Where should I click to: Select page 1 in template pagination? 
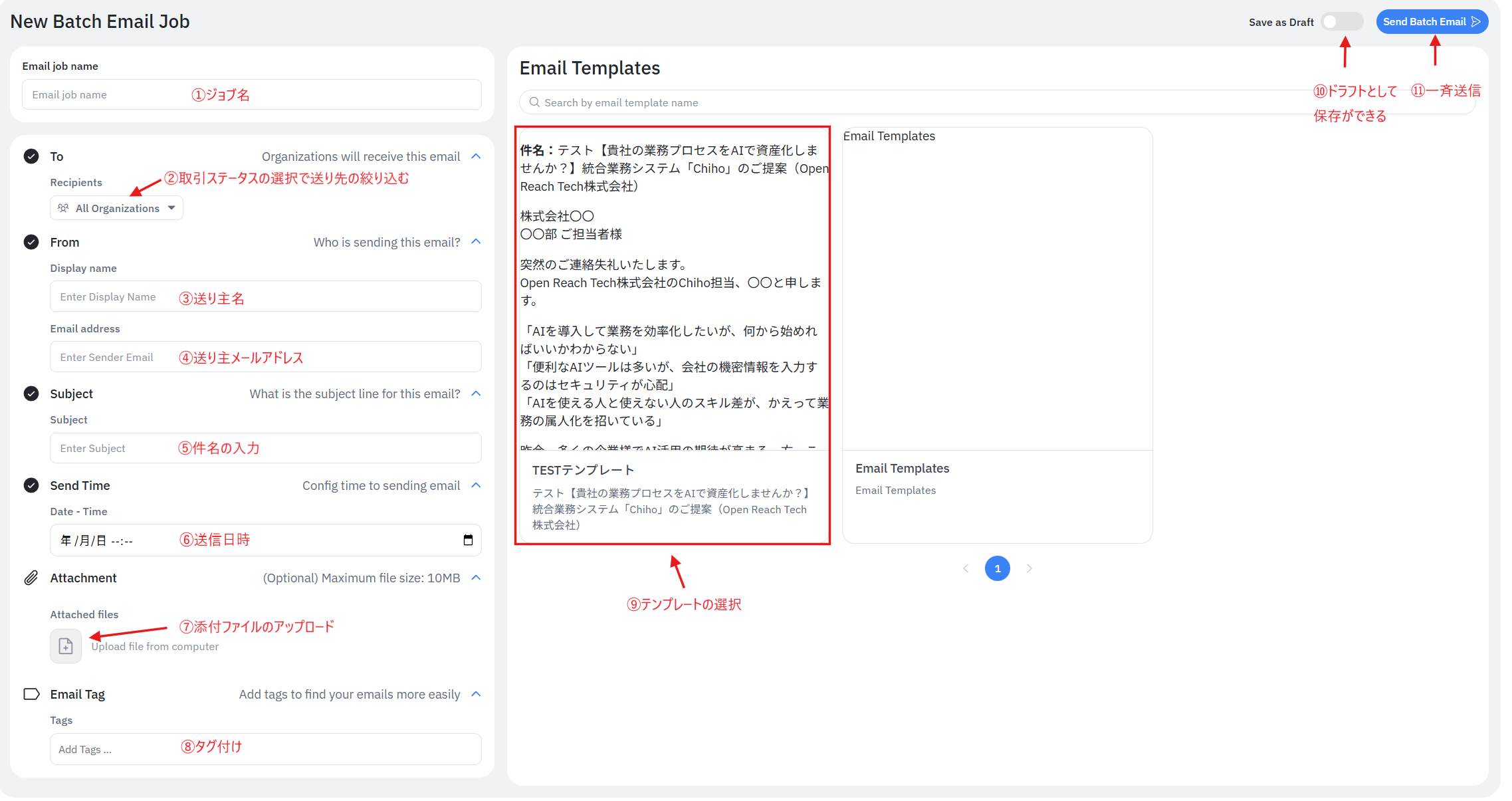coord(997,568)
